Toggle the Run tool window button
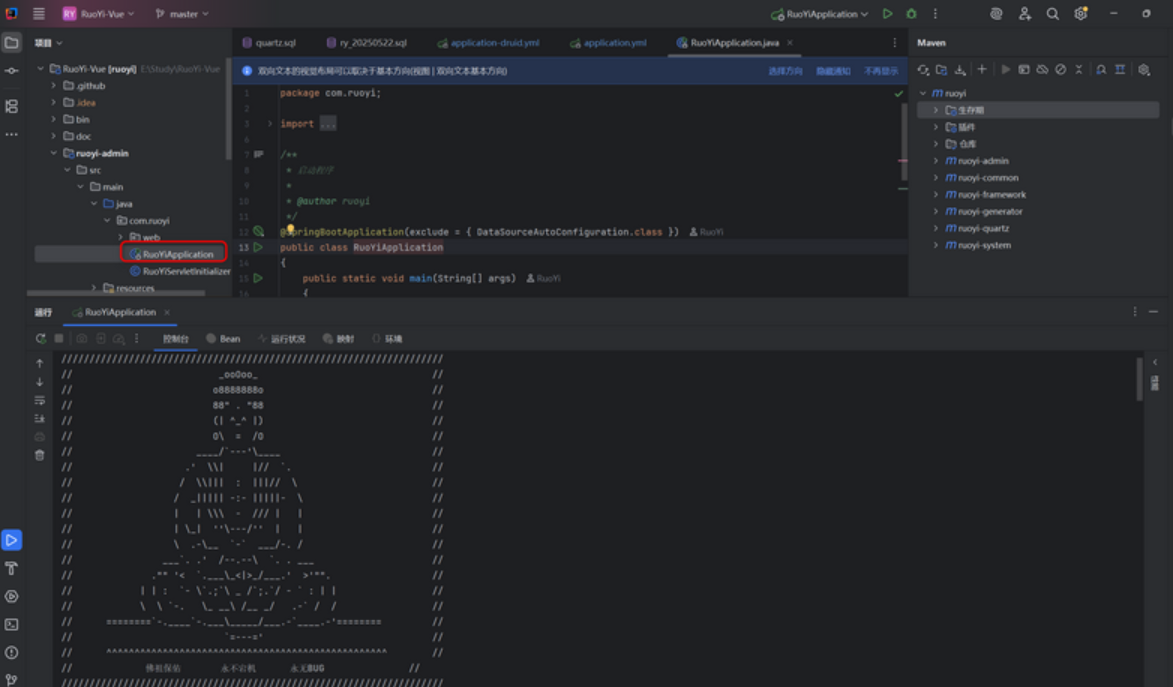Screen dimensions: 1173x687 tap(11, 540)
